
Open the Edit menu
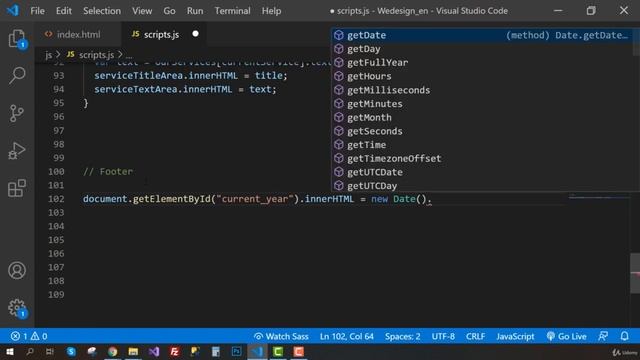pyautogui.click(x=64, y=11)
